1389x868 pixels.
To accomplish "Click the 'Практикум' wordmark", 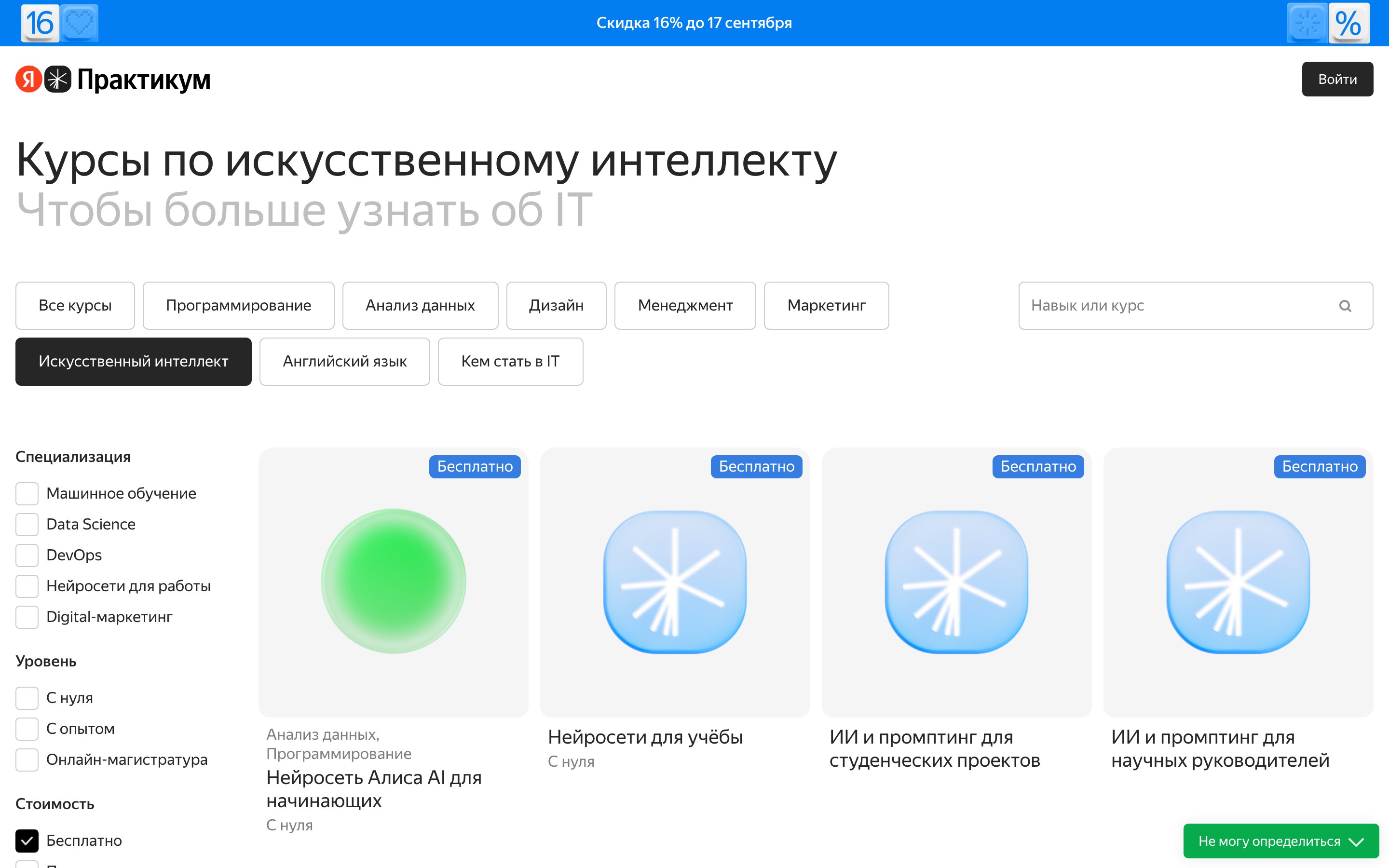I will tap(144, 80).
